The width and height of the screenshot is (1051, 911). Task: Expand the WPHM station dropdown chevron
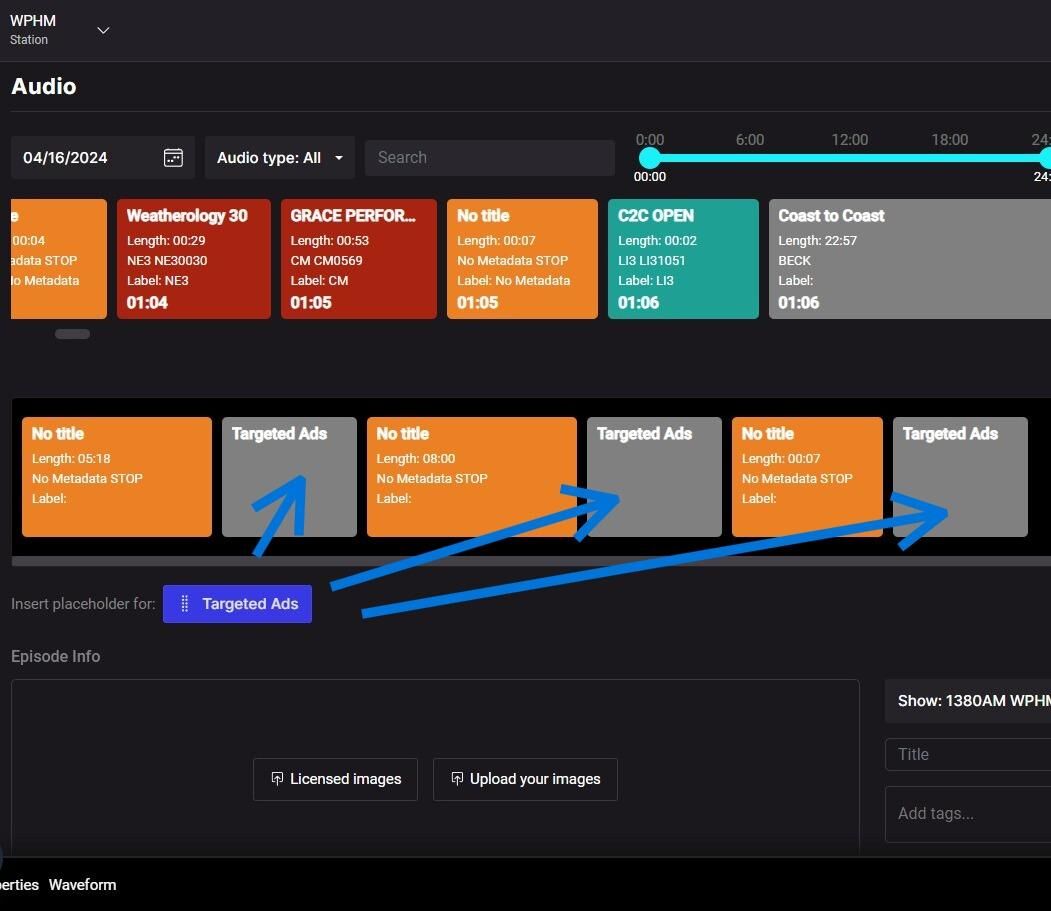(103, 30)
